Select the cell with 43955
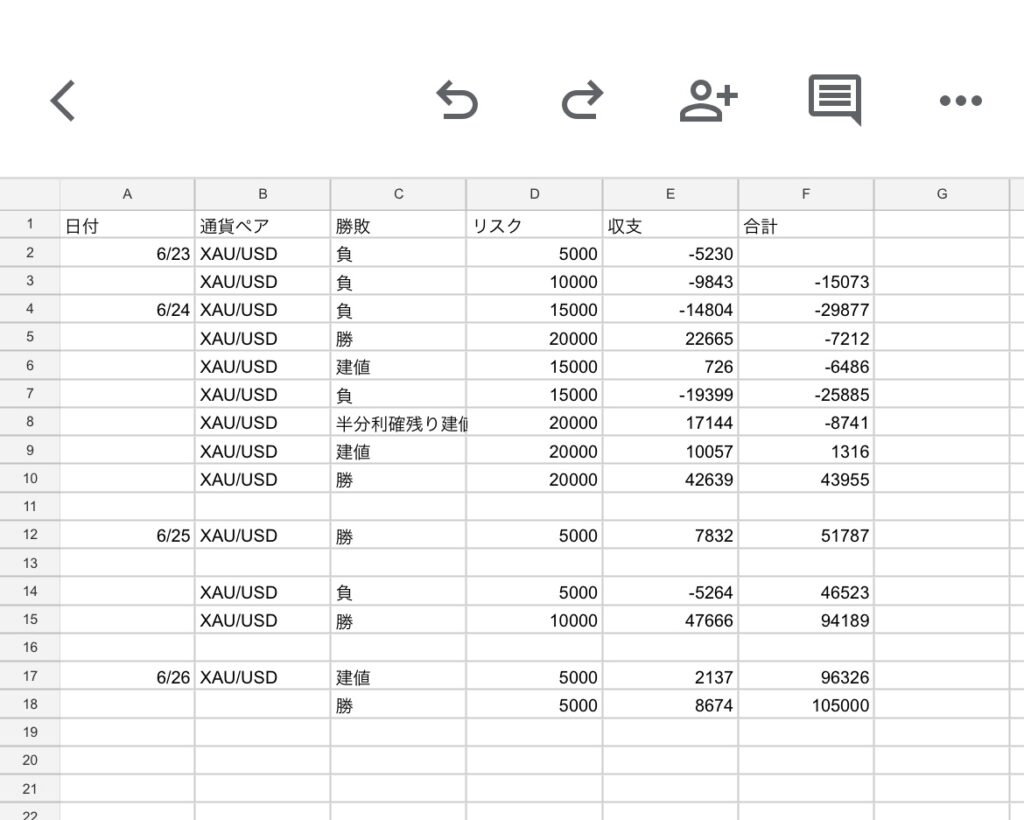Image resolution: width=1024 pixels, height=820 pixels. pos(806,479)
